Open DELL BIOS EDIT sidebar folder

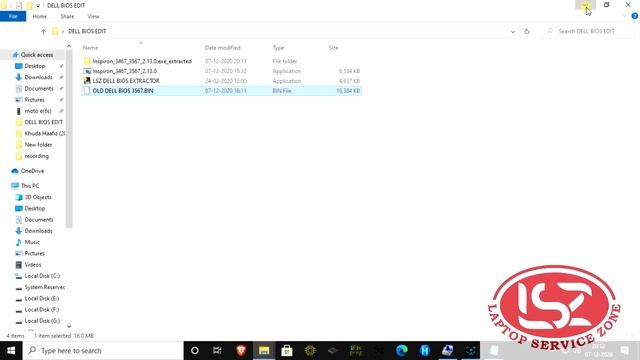tap(43, 122)
